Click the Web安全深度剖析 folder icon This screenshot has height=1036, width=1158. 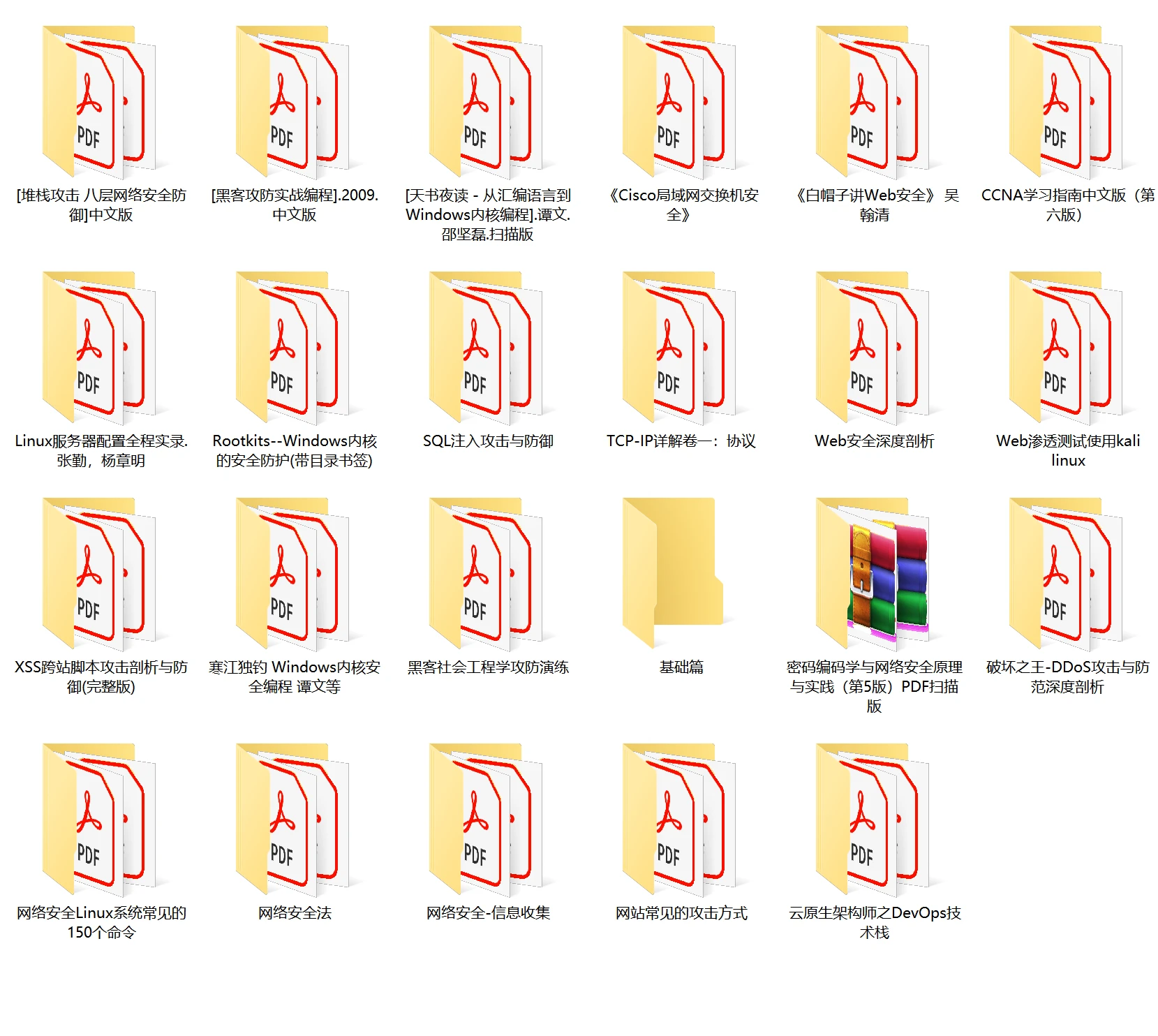874,347
